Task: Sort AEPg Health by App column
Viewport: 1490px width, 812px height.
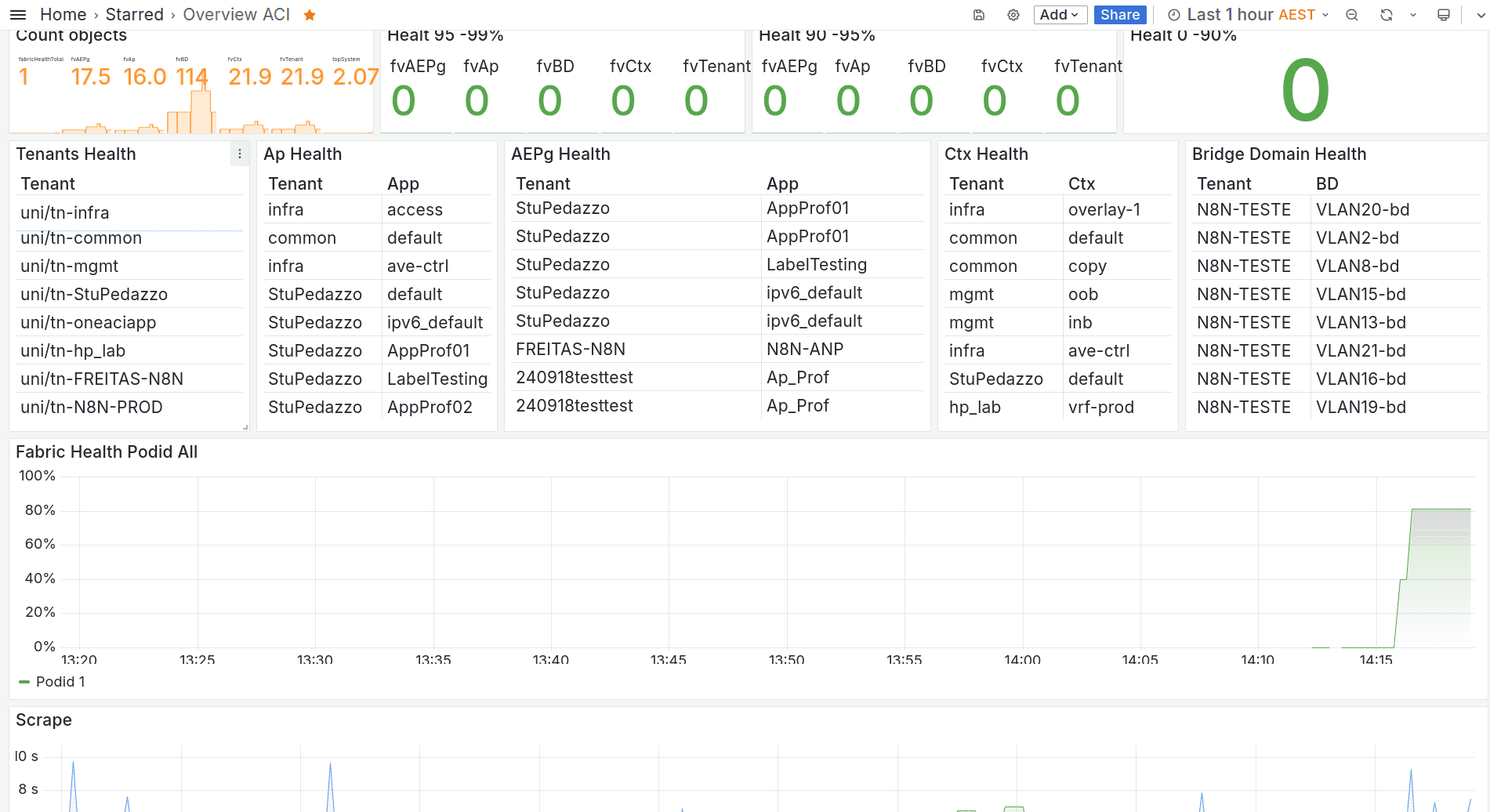Action: [x=782, y=184]
